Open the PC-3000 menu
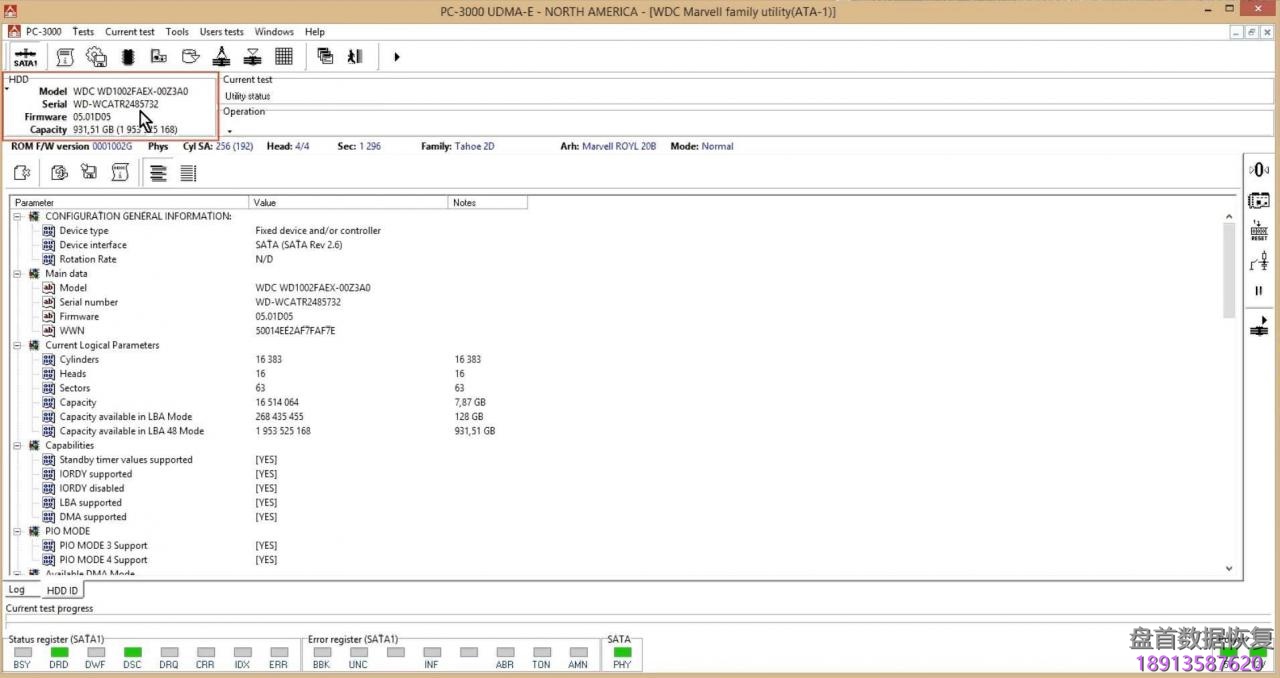Image resolution: width=1280 pixels, height=678 pixels. point(42,31)
